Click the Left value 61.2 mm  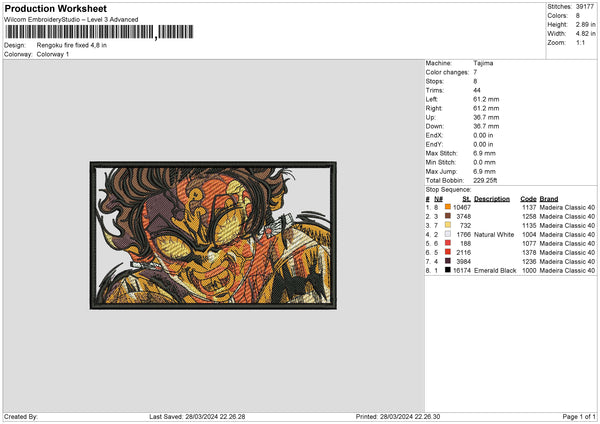coord(486,99)
